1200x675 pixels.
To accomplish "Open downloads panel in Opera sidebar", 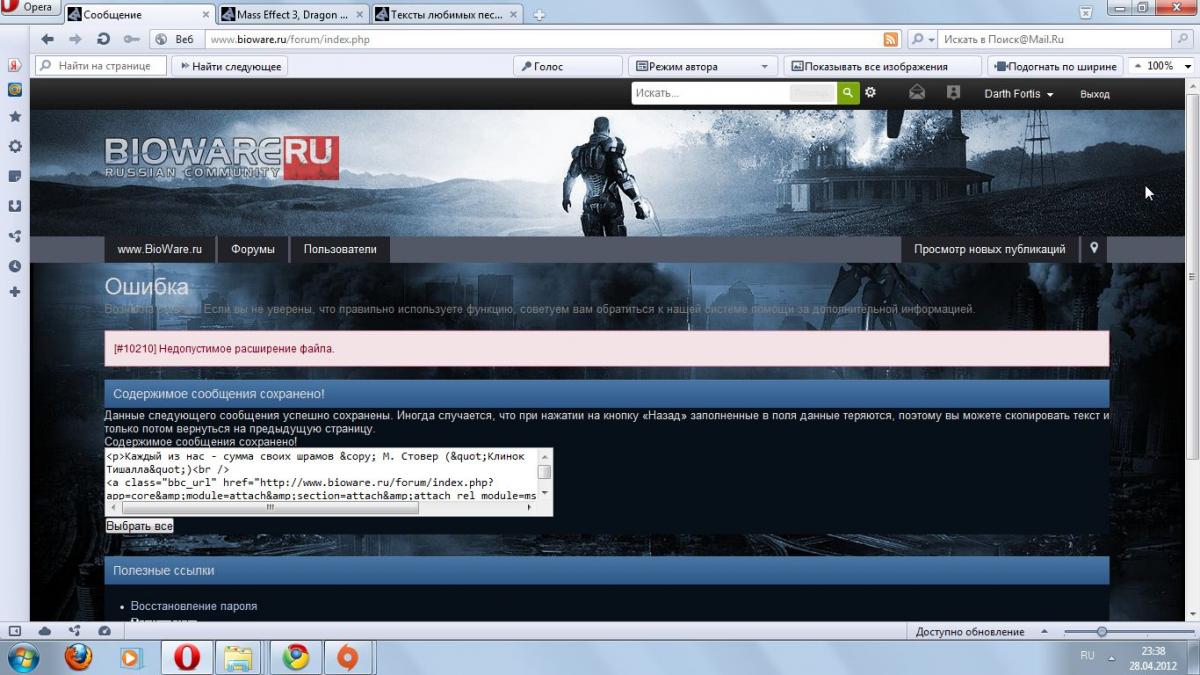I will click(15, 206).
